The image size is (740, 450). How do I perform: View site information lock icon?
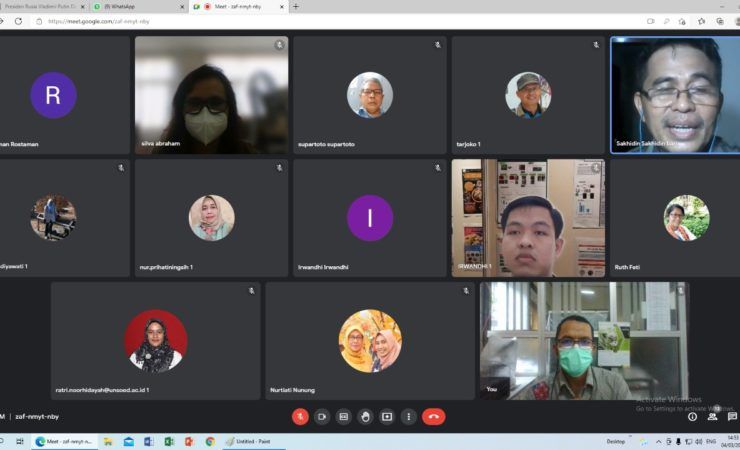[39, 21]
